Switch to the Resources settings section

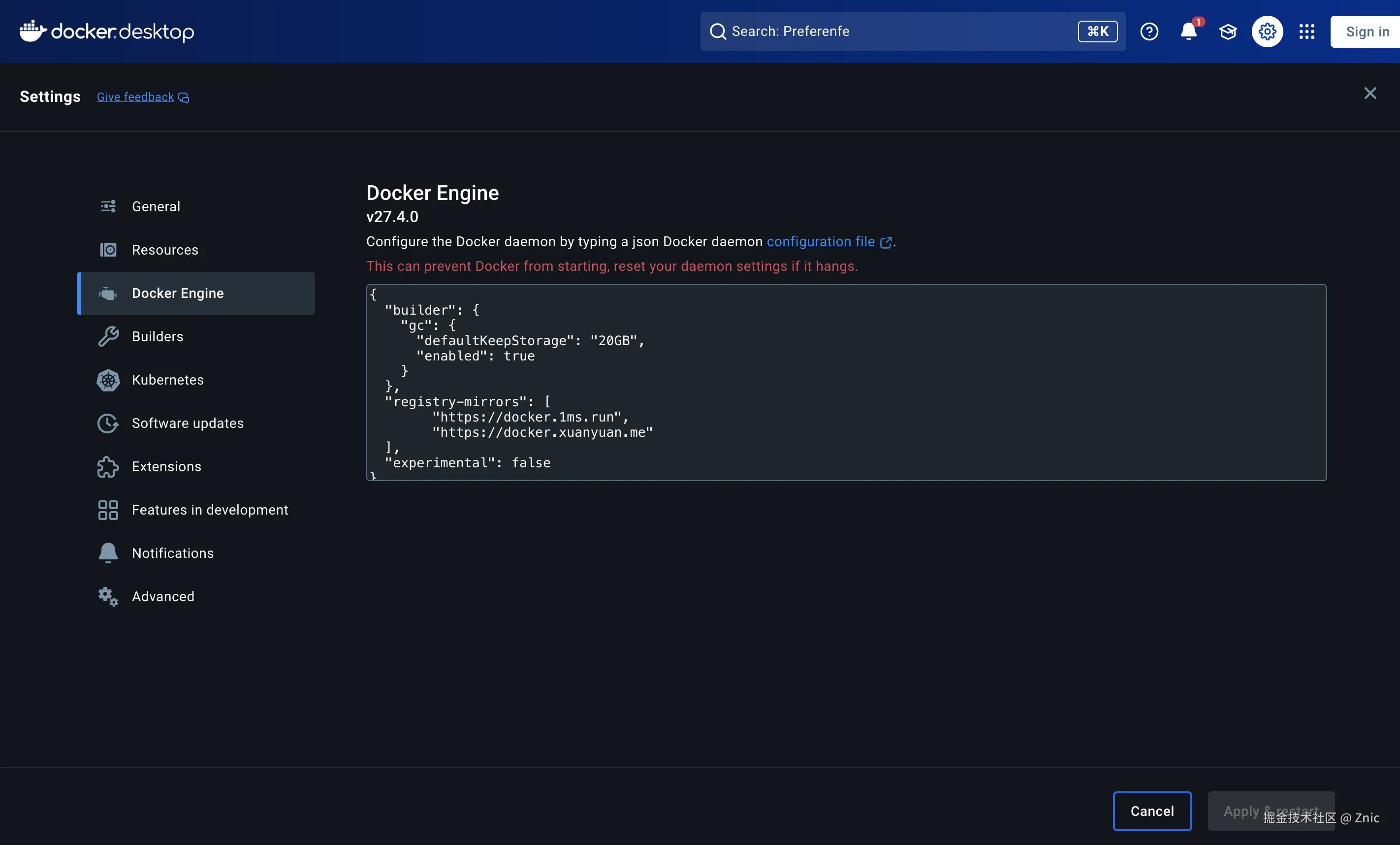(165, 250)
